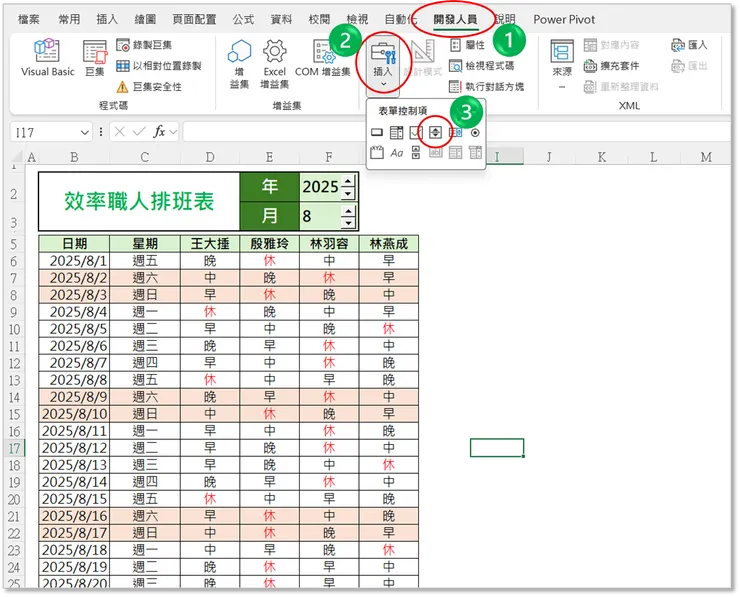740x597 pixels.
Task: Insert a form Label (Aa) control
Action: [396, 152]
